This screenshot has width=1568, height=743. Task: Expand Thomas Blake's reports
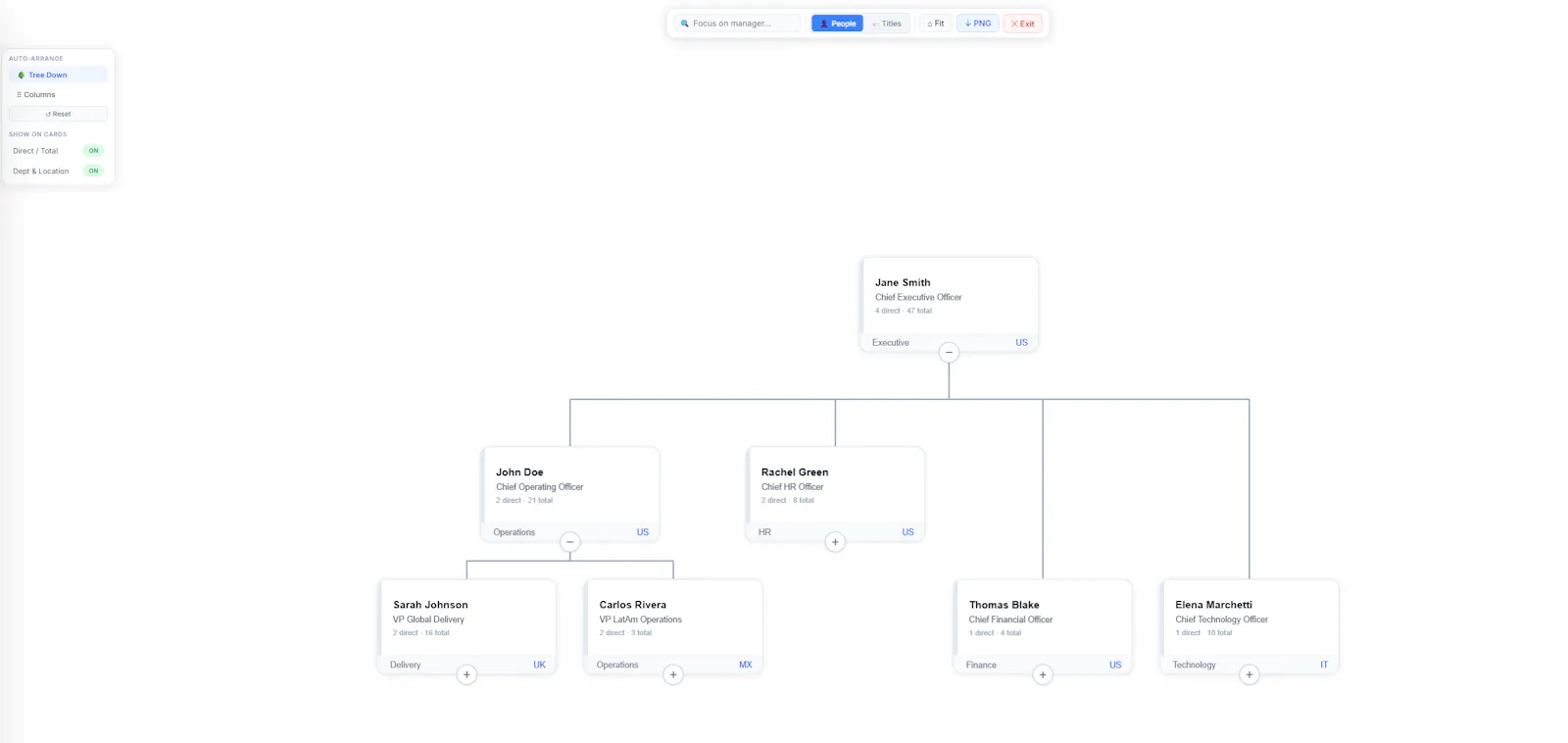(1043, 674)
